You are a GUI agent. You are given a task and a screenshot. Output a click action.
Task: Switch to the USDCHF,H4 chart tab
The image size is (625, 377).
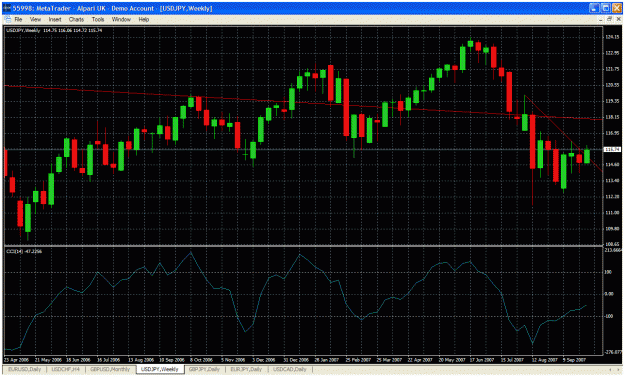click(66, 369)
